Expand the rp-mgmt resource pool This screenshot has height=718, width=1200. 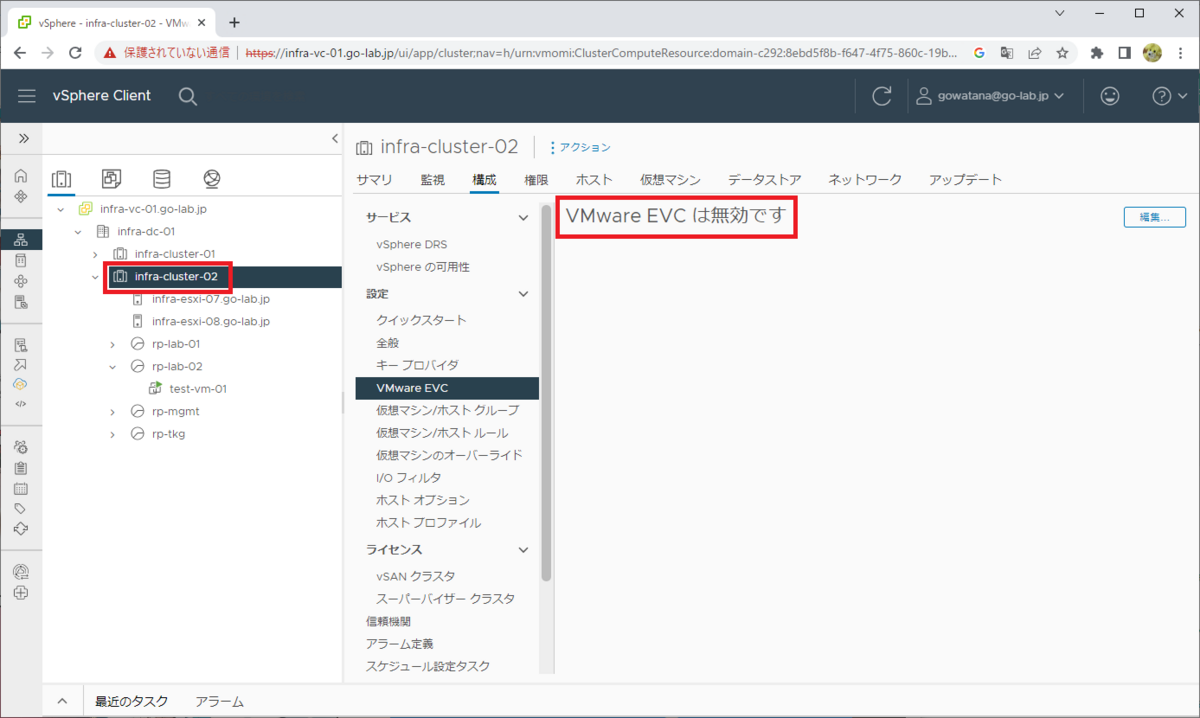click(113, 411)
